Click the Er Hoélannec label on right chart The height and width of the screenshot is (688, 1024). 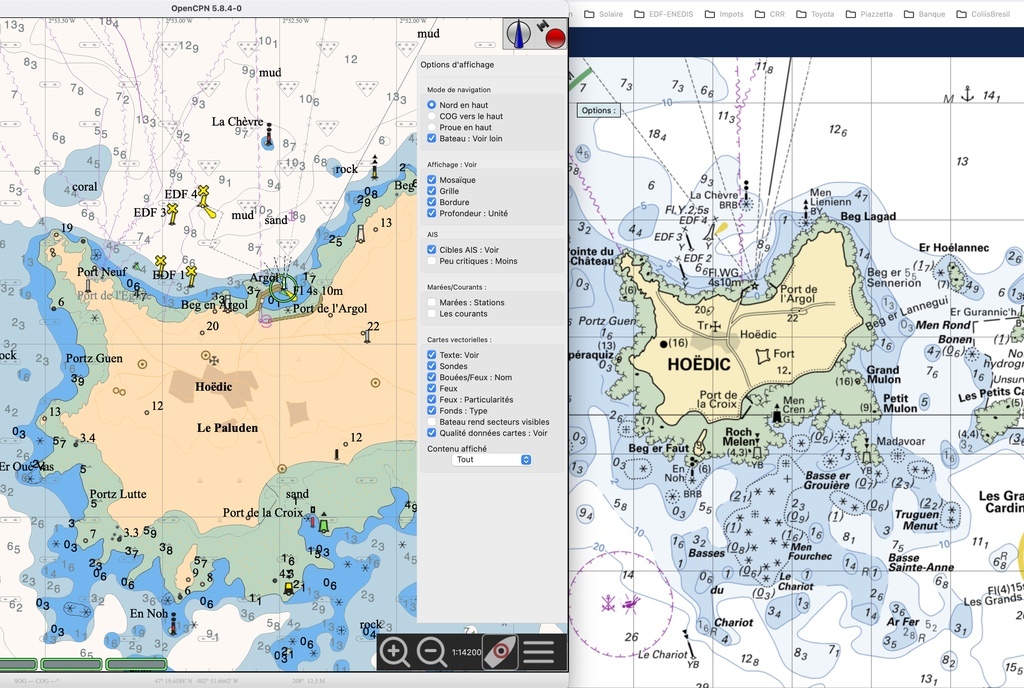click(953, 247)
